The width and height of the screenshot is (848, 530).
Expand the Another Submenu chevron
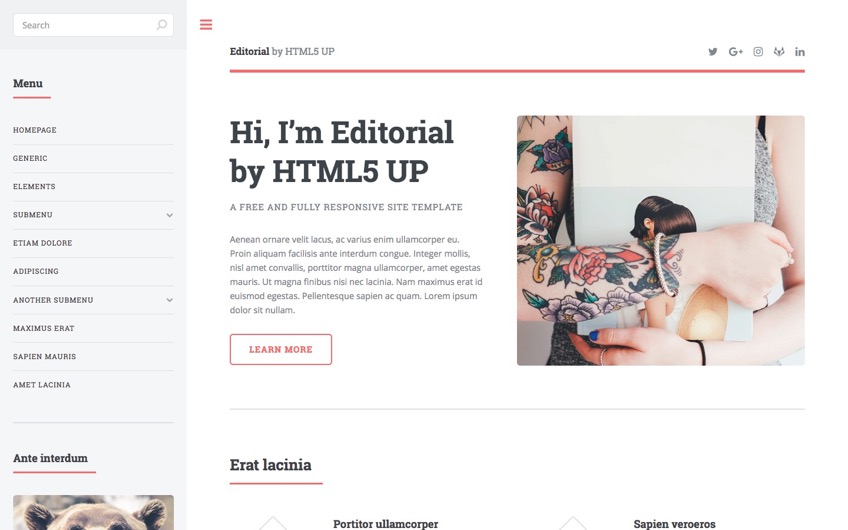(x=169, y=300)
